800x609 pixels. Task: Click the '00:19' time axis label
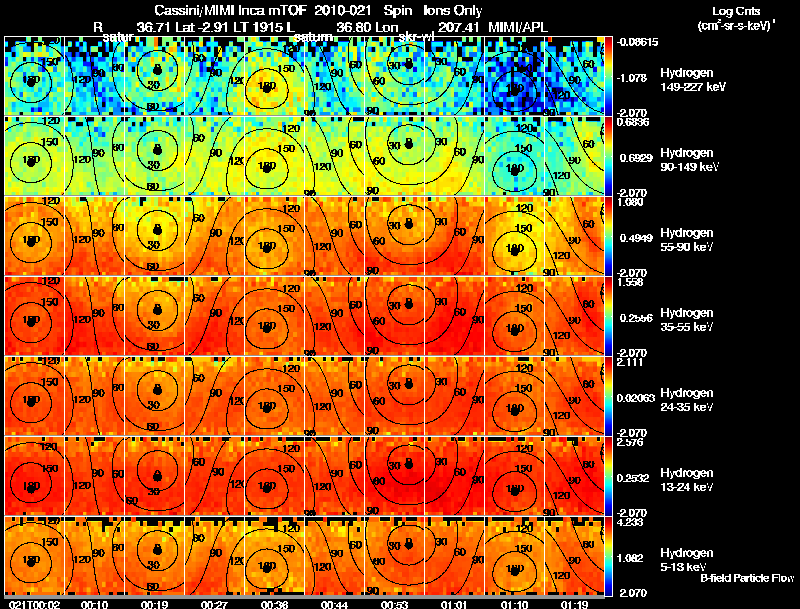click(154, 604)
